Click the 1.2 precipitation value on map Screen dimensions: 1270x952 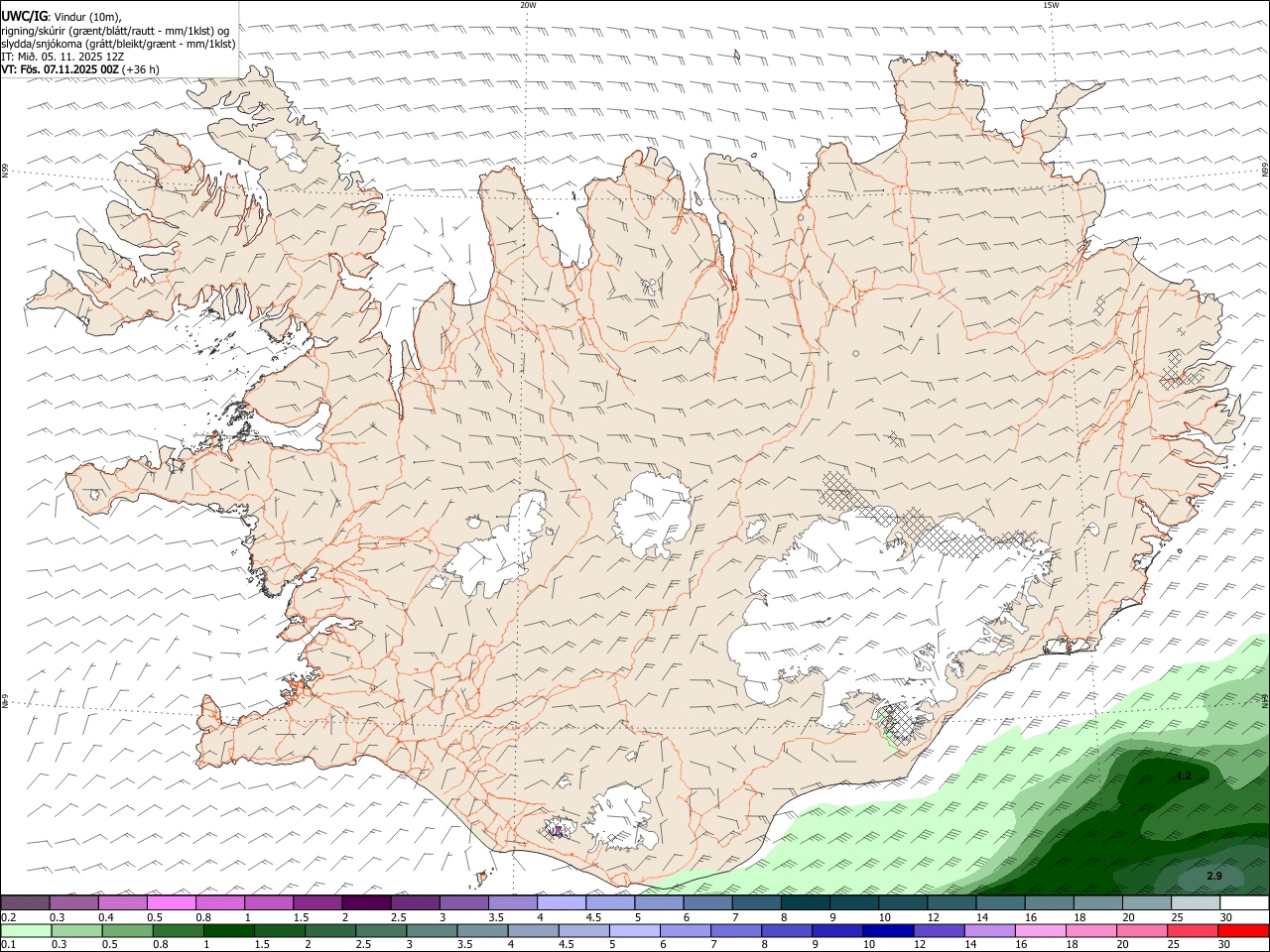(1183, 775)
